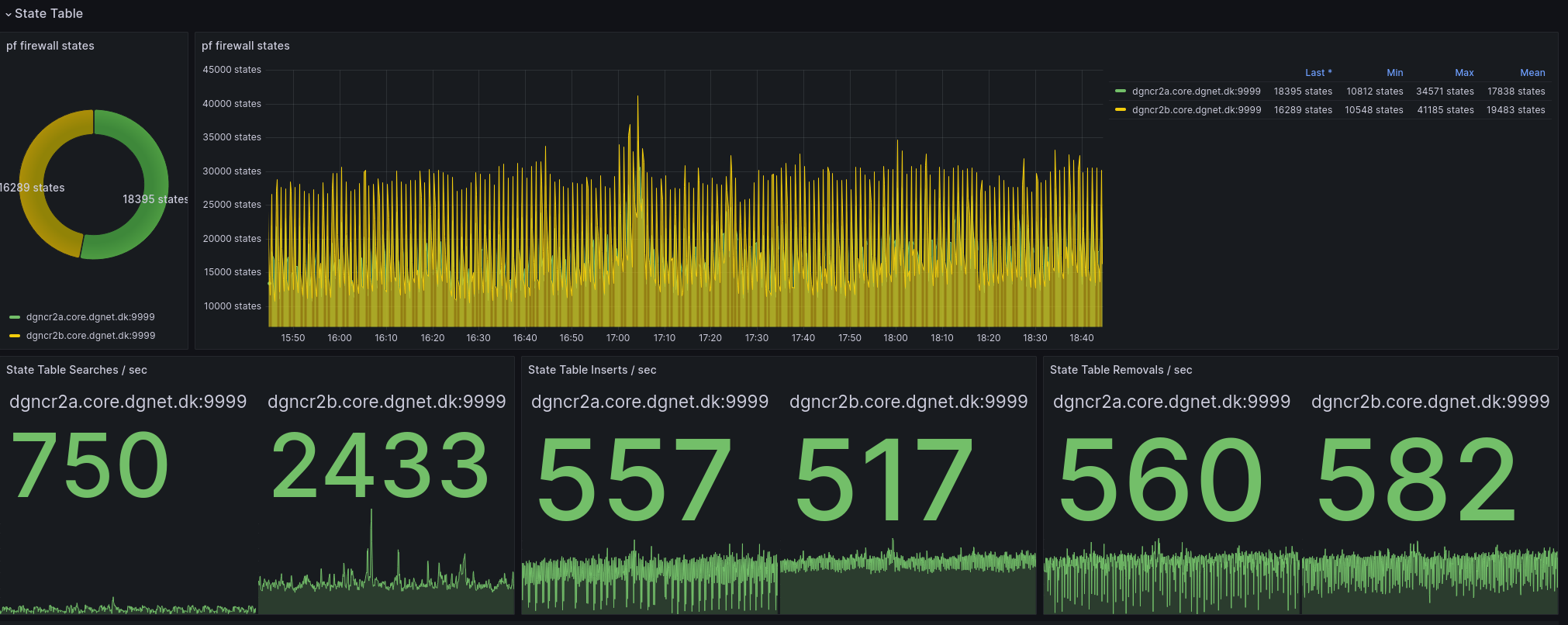This screenshot has width=1568, height=625.
Task: Click the 19483 states Mean value
Action: click(x=1516, y=110)
